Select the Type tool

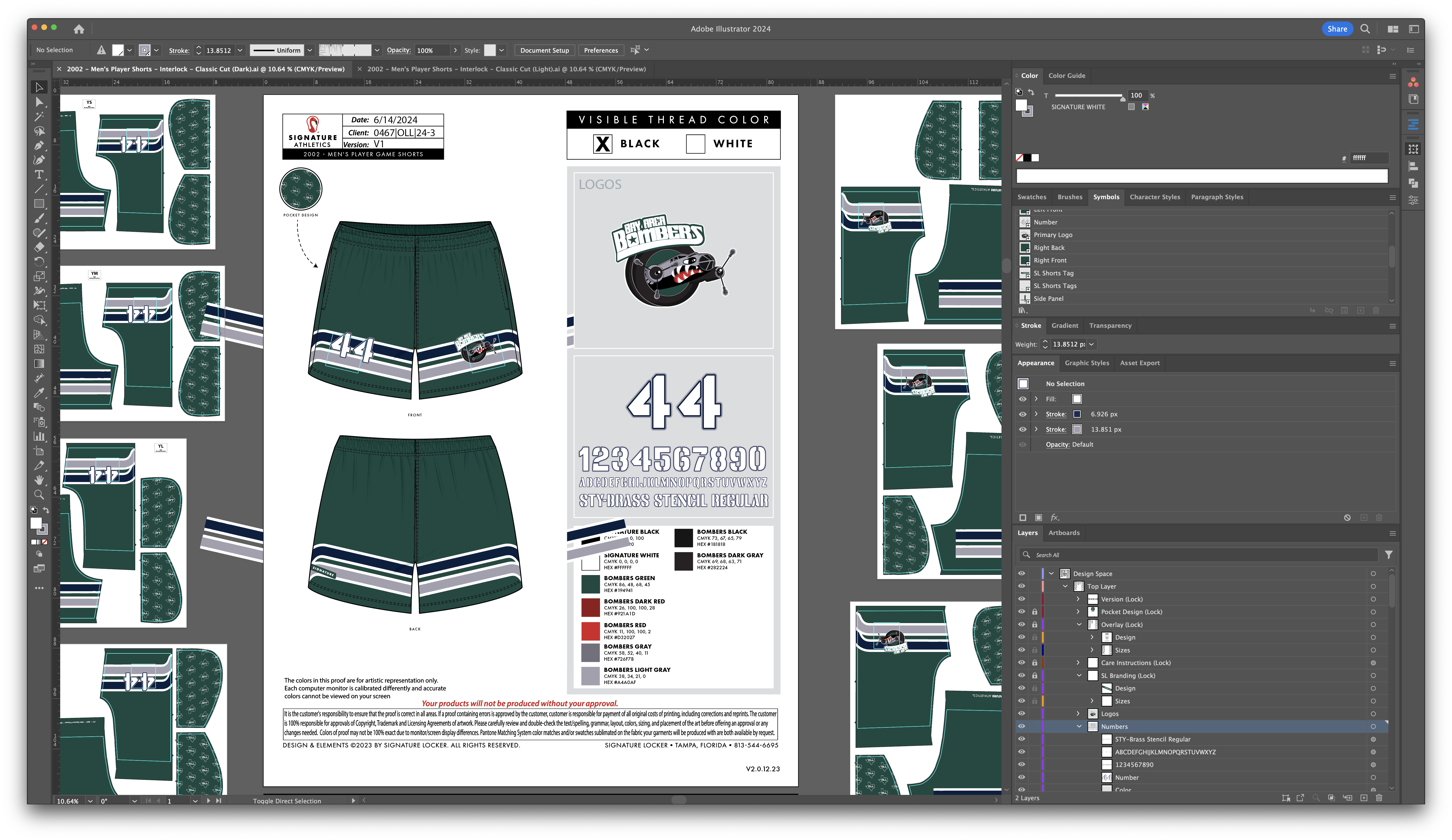pos(39,174)
